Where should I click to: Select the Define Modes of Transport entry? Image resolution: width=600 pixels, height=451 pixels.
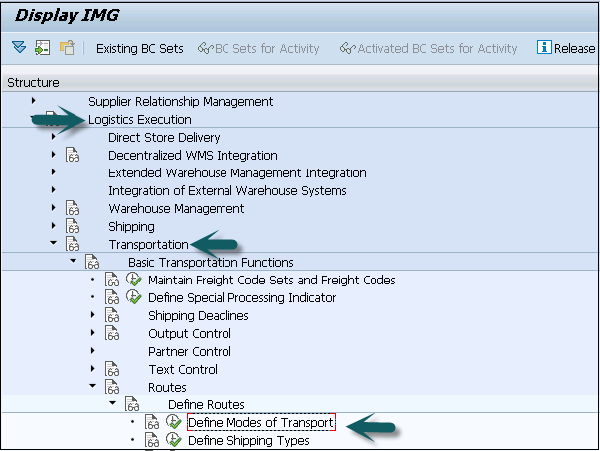(x=261, y=423)
